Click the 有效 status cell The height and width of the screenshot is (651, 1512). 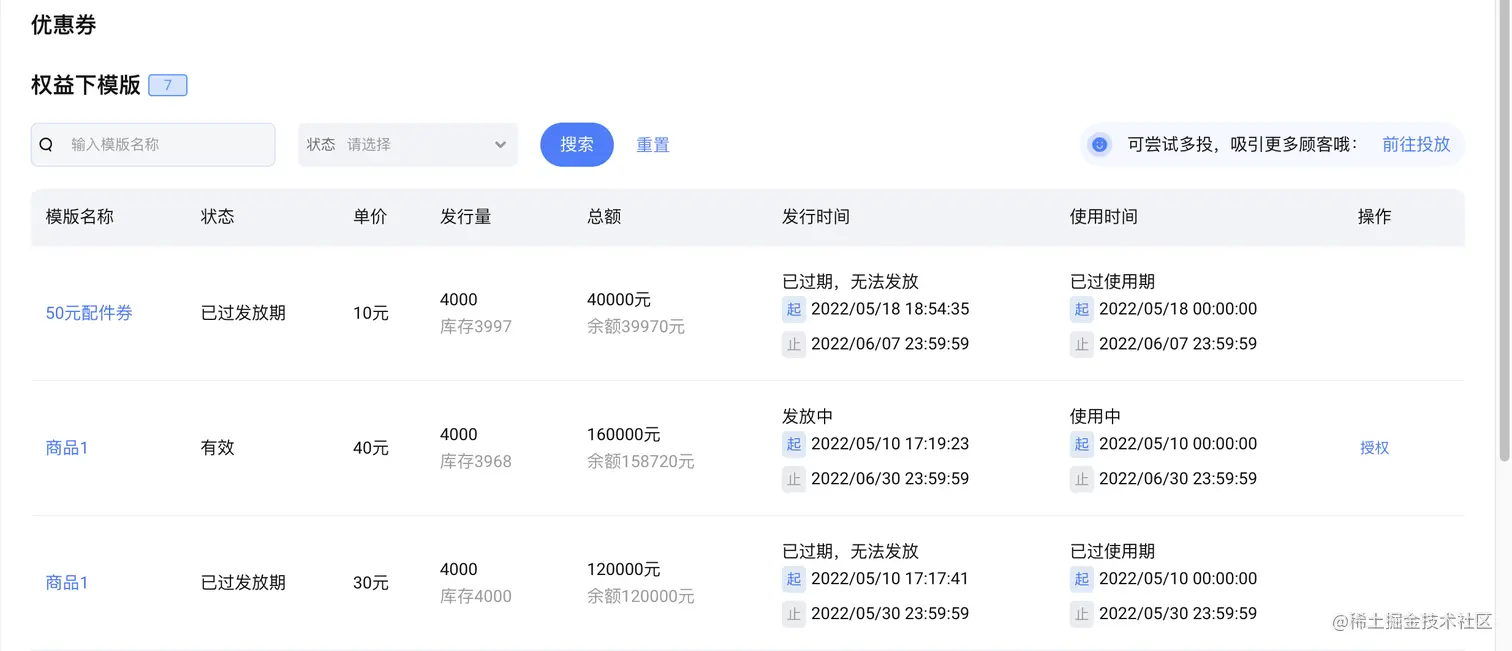pyautogui.click(x=218, y=448)
